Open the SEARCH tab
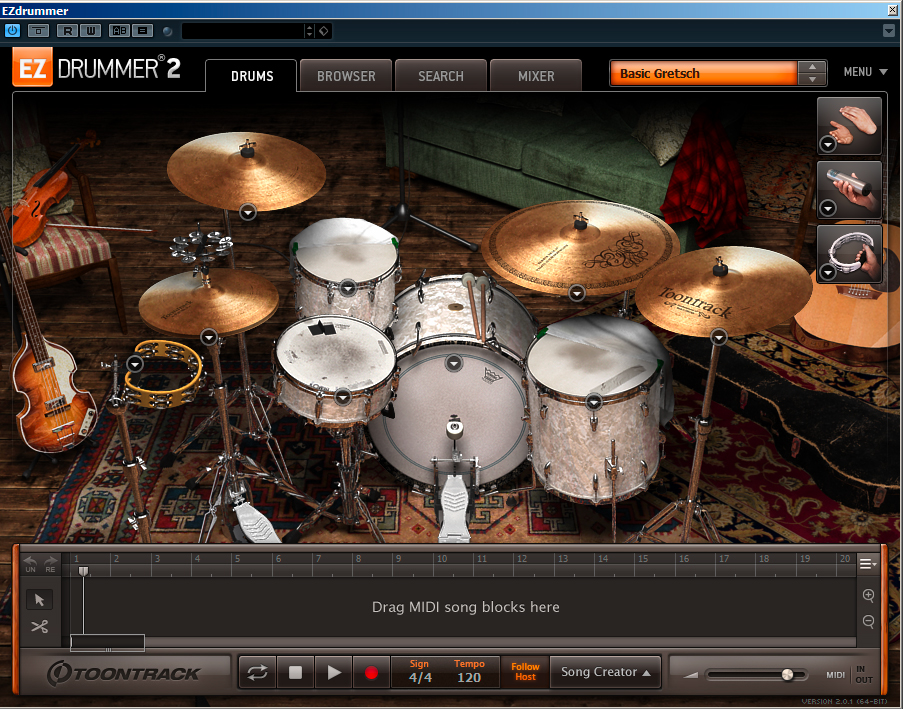Screen dimensions: 903x709 pos(441,76)
